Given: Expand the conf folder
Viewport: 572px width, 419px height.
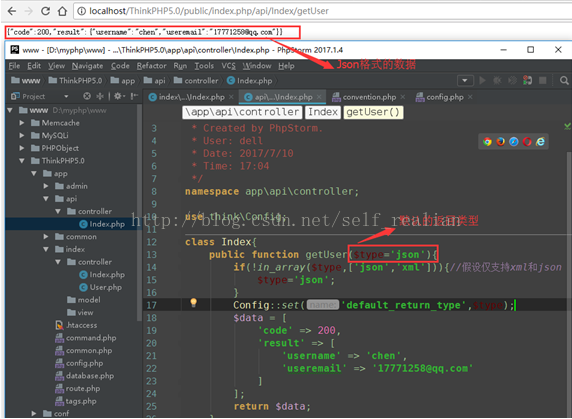Looking at the screenshot, I should click(x=34, y=414).
